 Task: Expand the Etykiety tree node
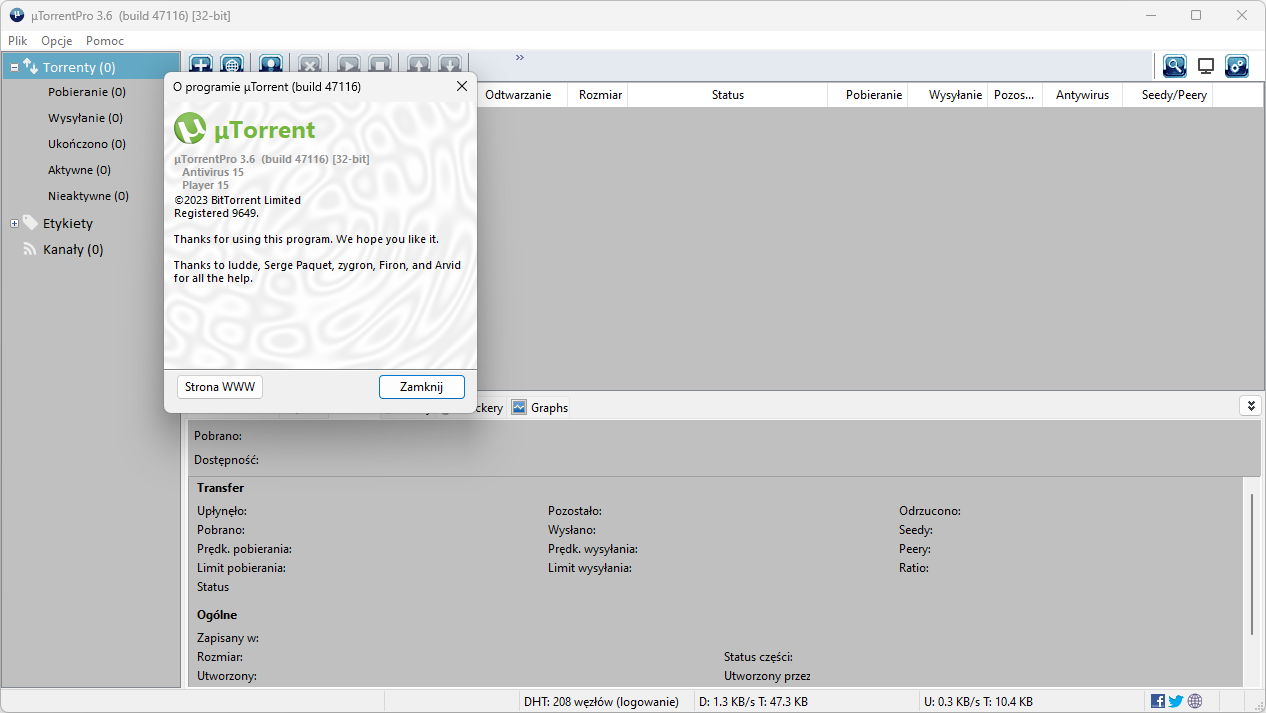(x=14, y=223)
